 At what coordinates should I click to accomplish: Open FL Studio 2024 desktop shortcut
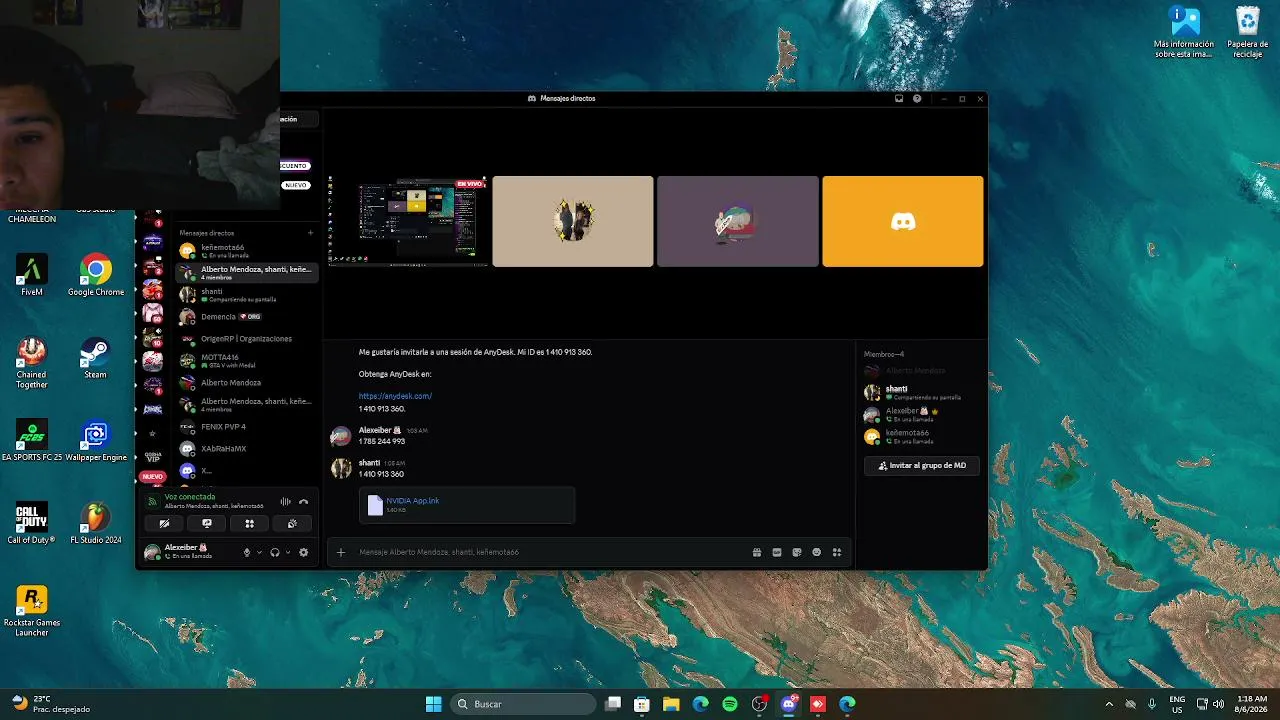[95, 524]
